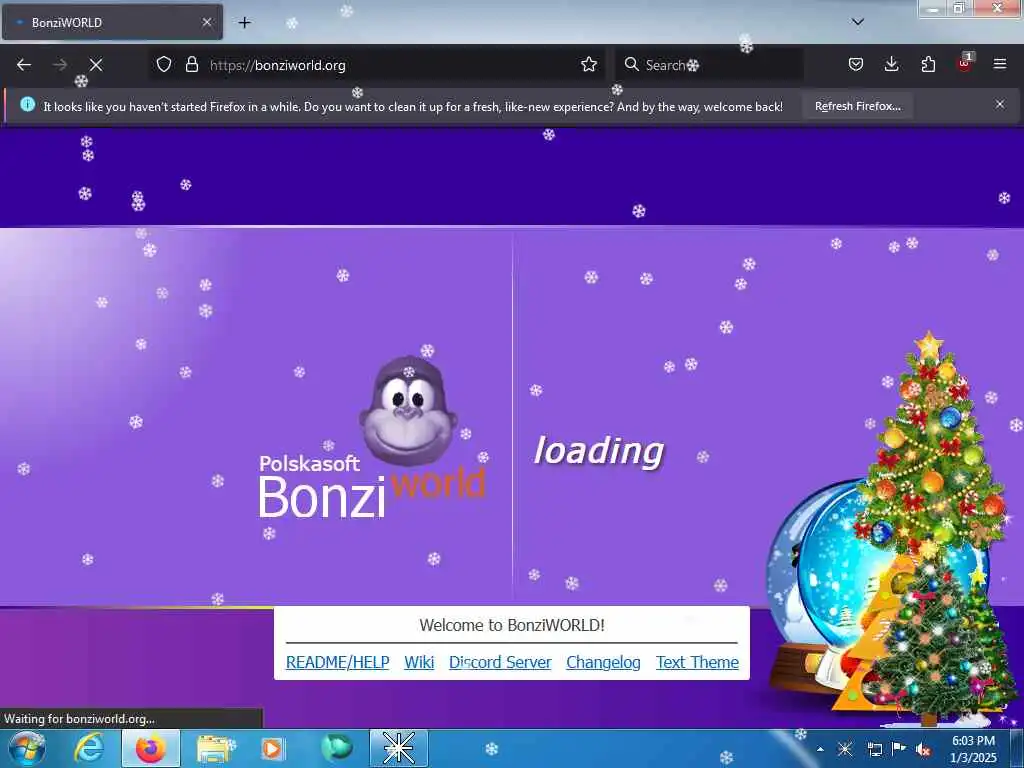Click the snowflake app in the taskbar
Viewport: 1024px width, 768px height.
click(x=399, y=748)
